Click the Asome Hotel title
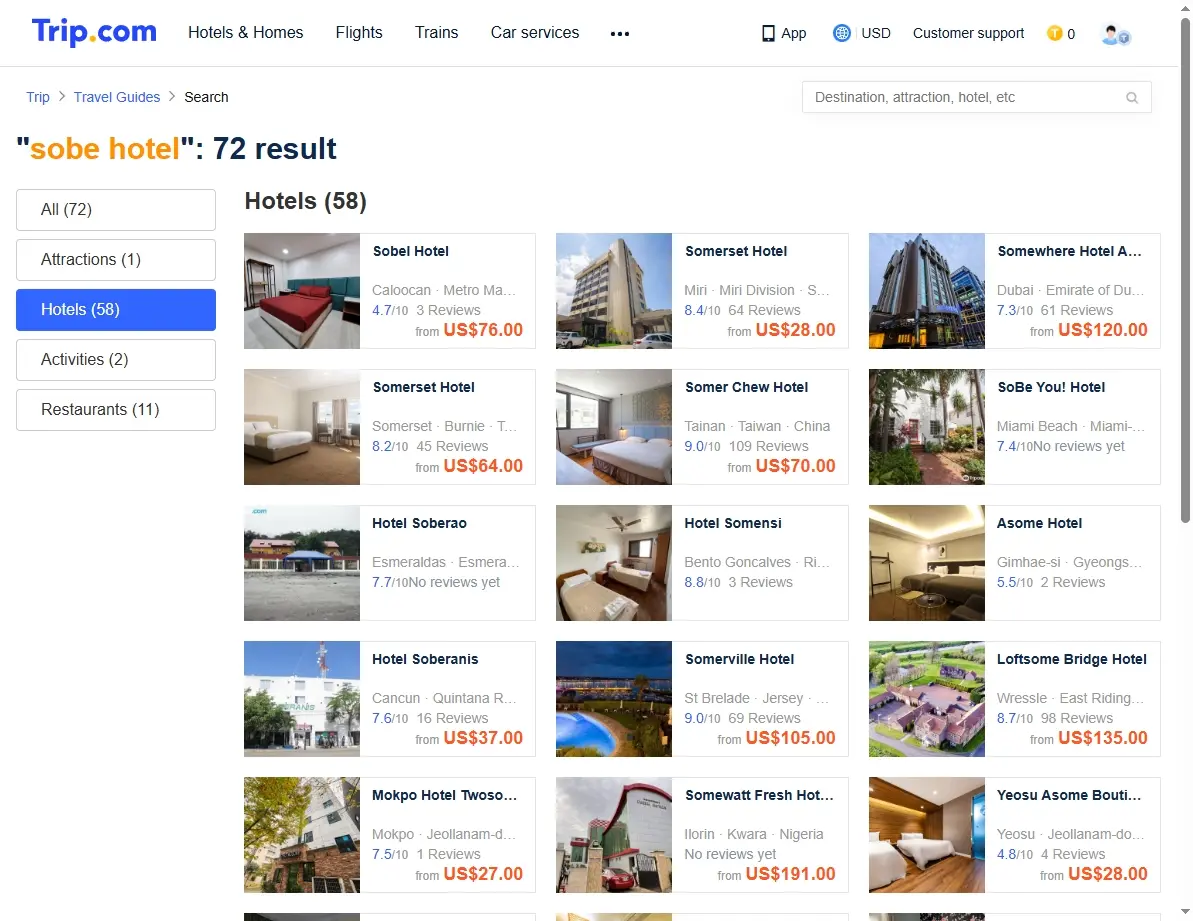The image size is (1193, 921). (x=1039, y=524)
